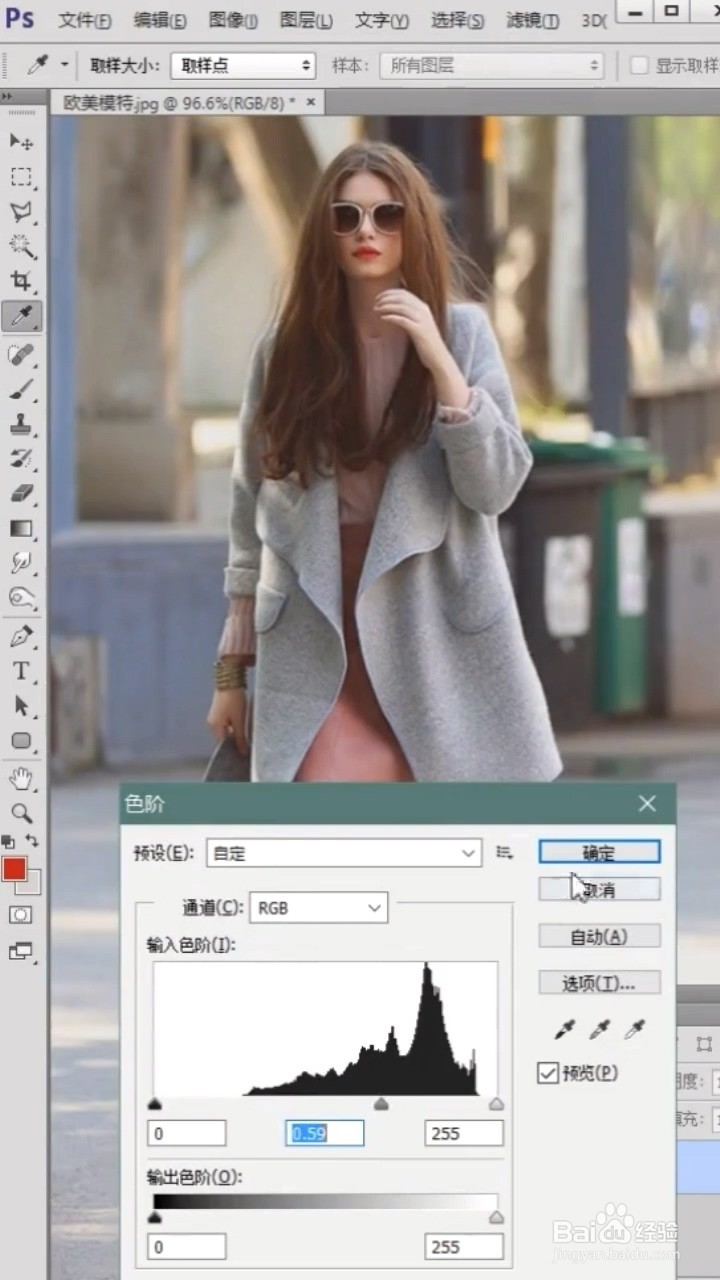Expand the collapsed toolbox double-arrow

click(7, 97)
